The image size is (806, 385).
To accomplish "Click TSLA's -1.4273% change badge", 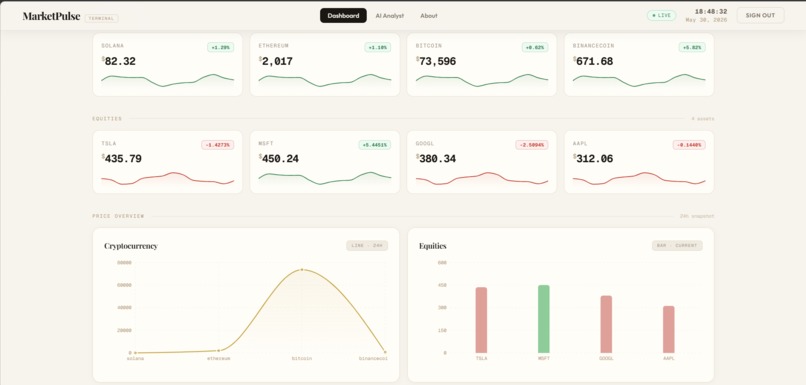I will coord(217,145).
